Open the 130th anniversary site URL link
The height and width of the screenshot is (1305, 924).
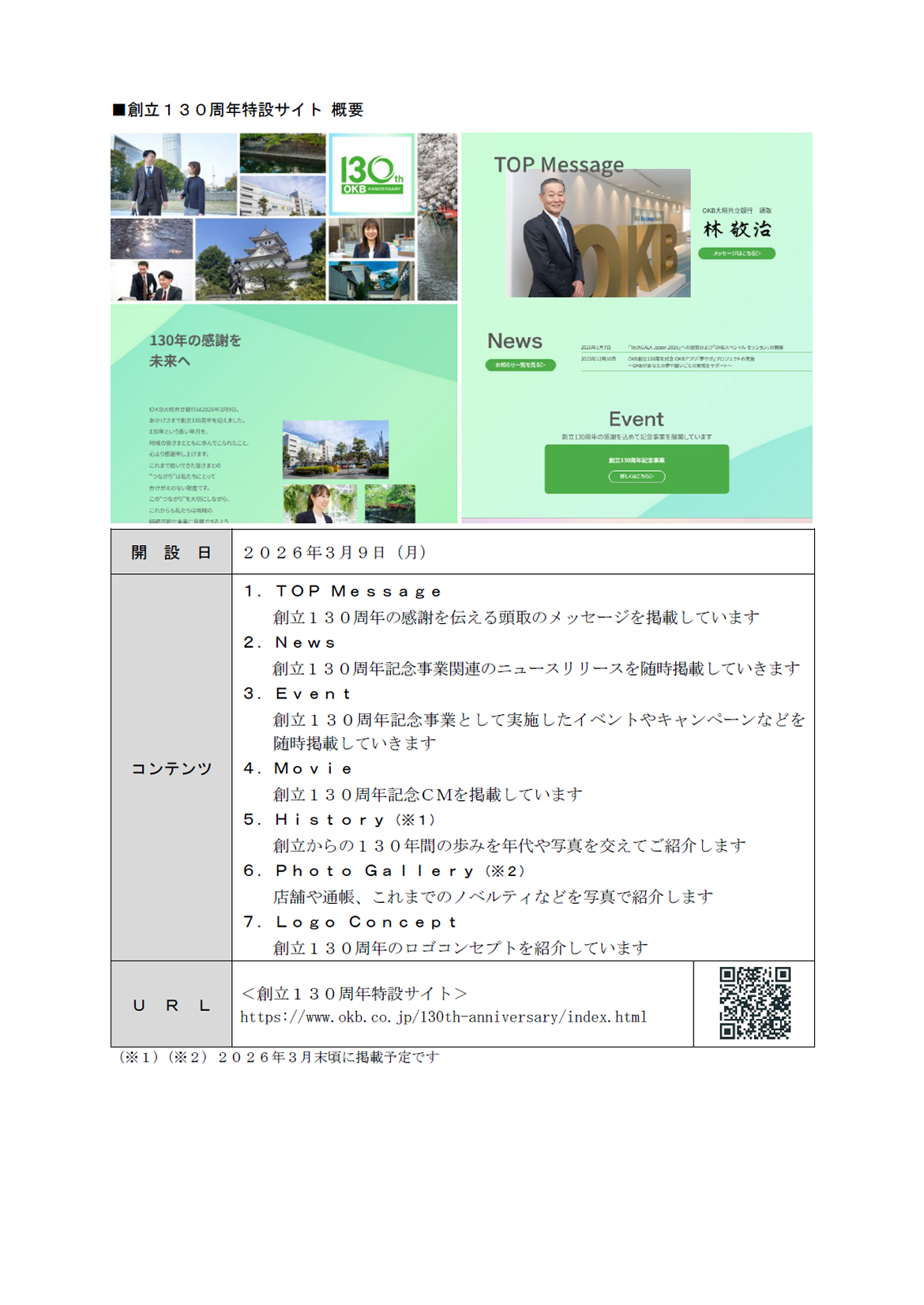[x=443, y=1017]
